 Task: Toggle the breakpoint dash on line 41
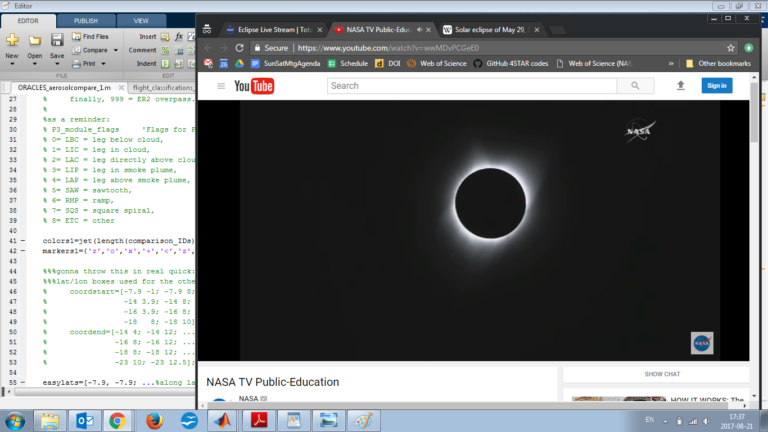pos(24,242)
